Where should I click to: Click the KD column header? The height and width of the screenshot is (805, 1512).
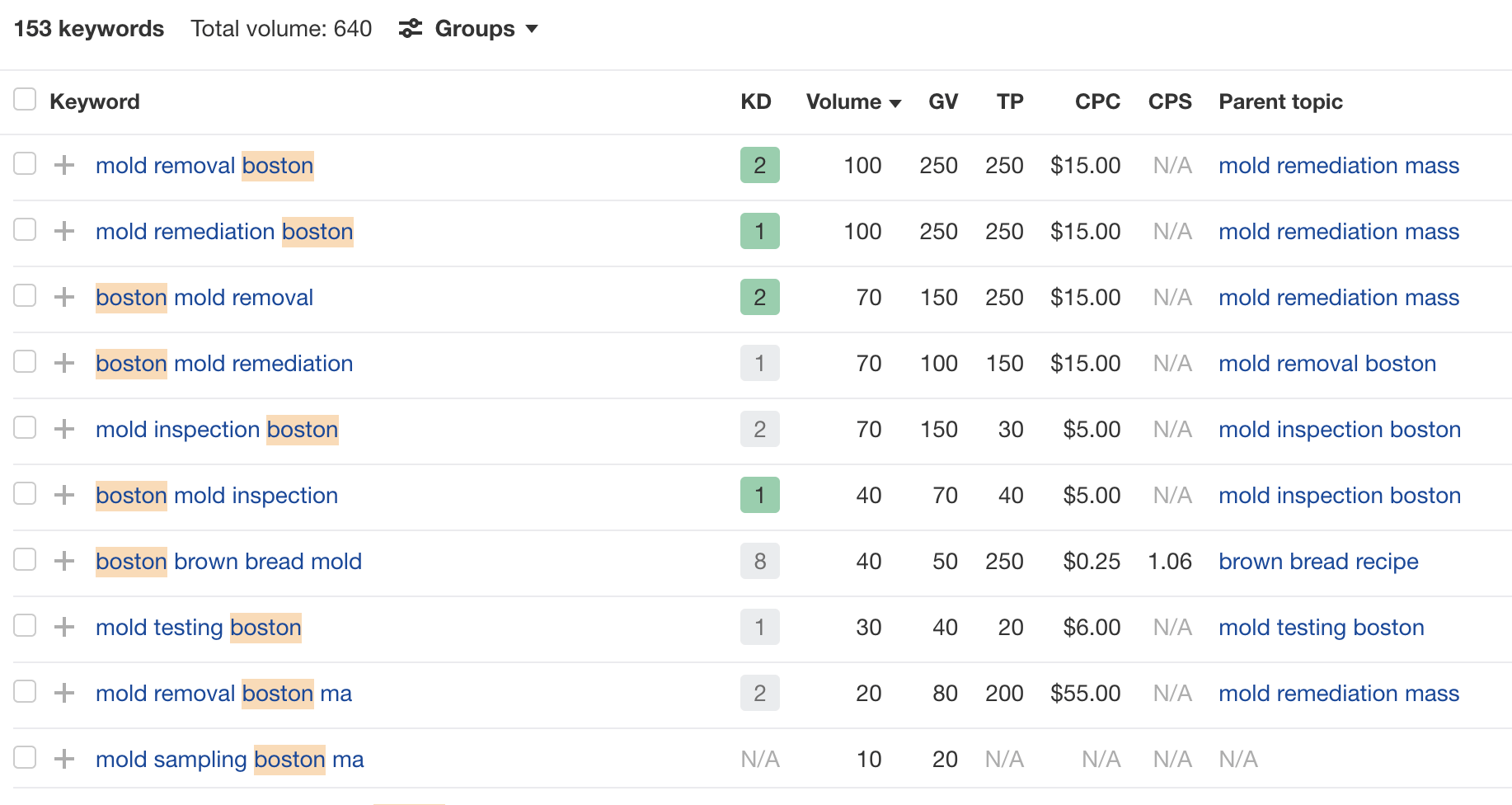tap(755, 101)
